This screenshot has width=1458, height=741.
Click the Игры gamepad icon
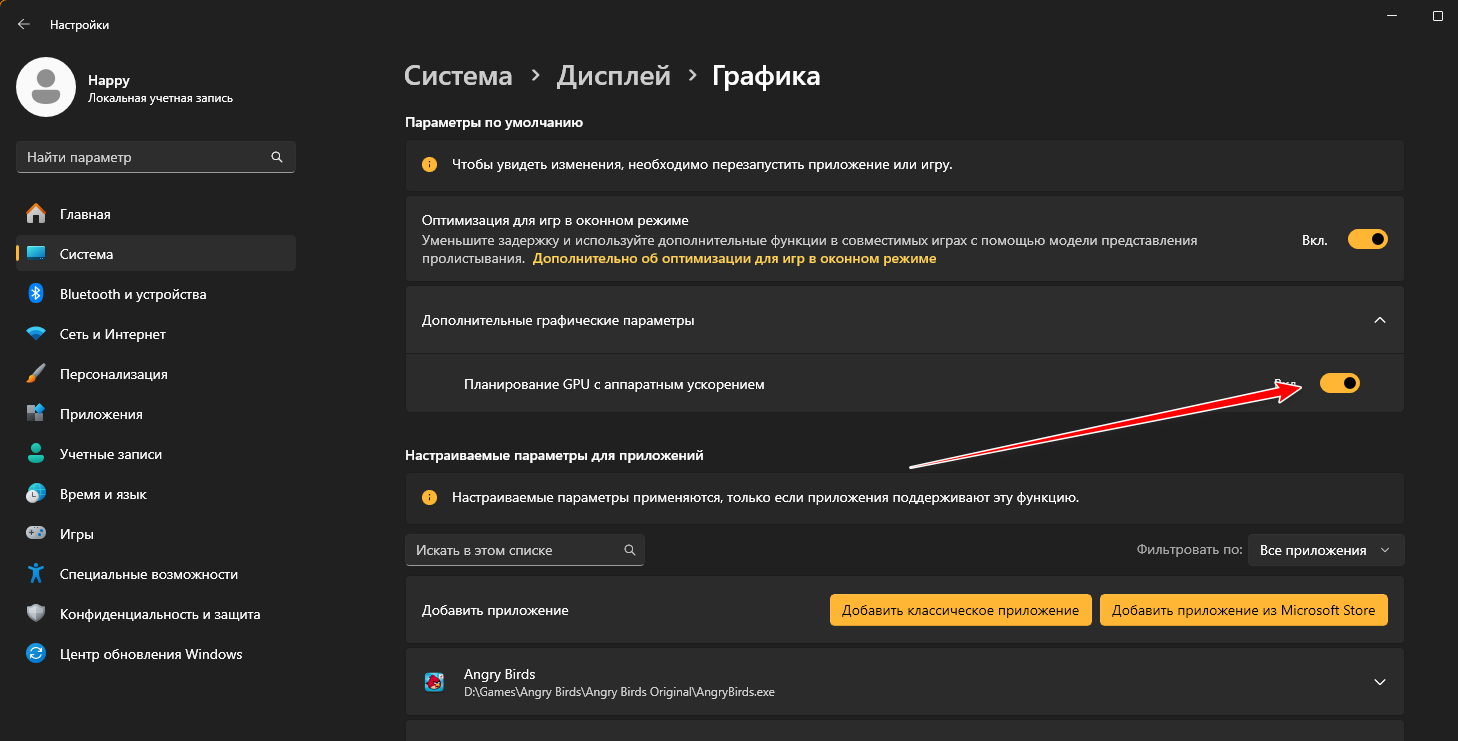(36, 534)
